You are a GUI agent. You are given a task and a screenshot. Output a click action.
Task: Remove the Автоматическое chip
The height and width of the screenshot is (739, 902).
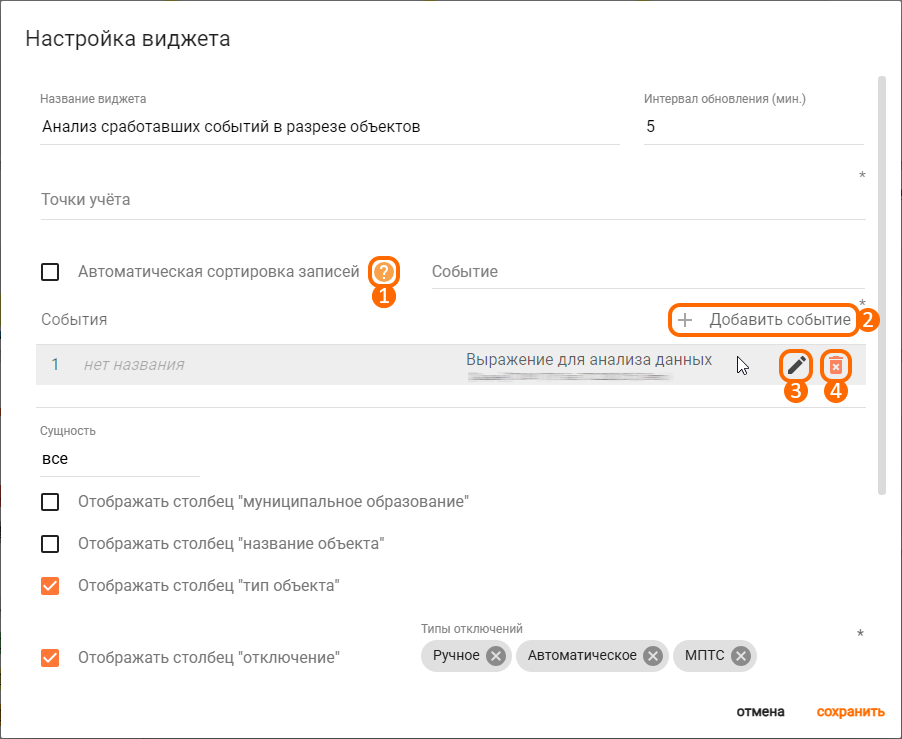pyautogui.click(x=652, y=656)
